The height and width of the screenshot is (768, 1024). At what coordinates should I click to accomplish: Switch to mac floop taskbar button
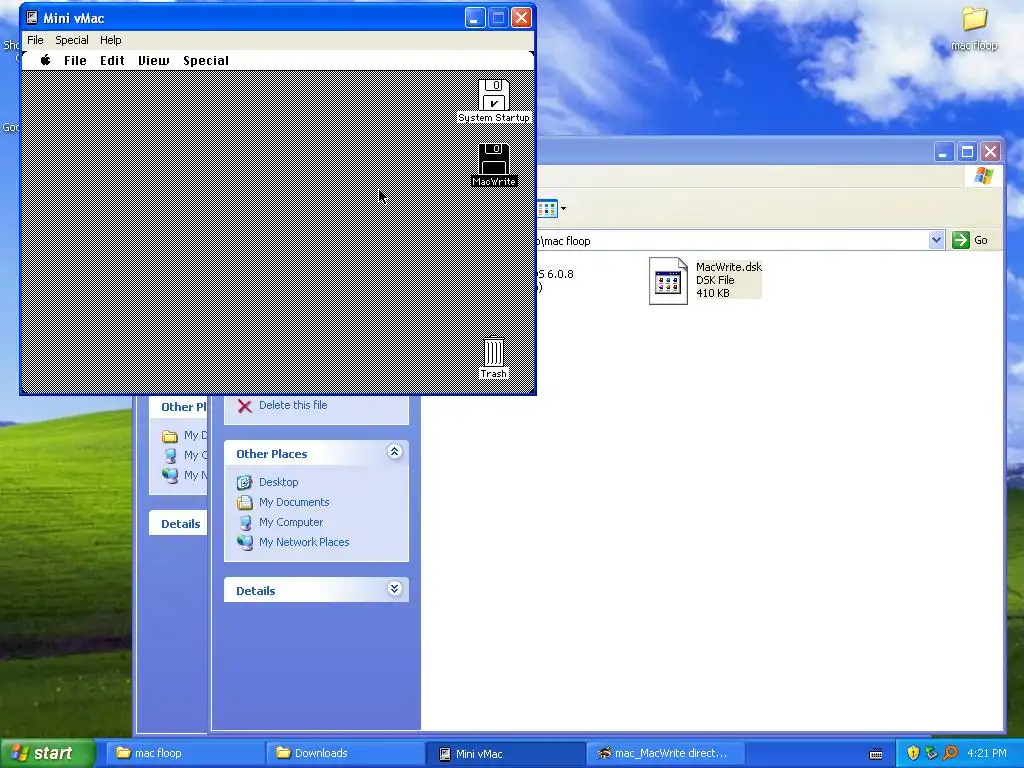click(184, 753)
